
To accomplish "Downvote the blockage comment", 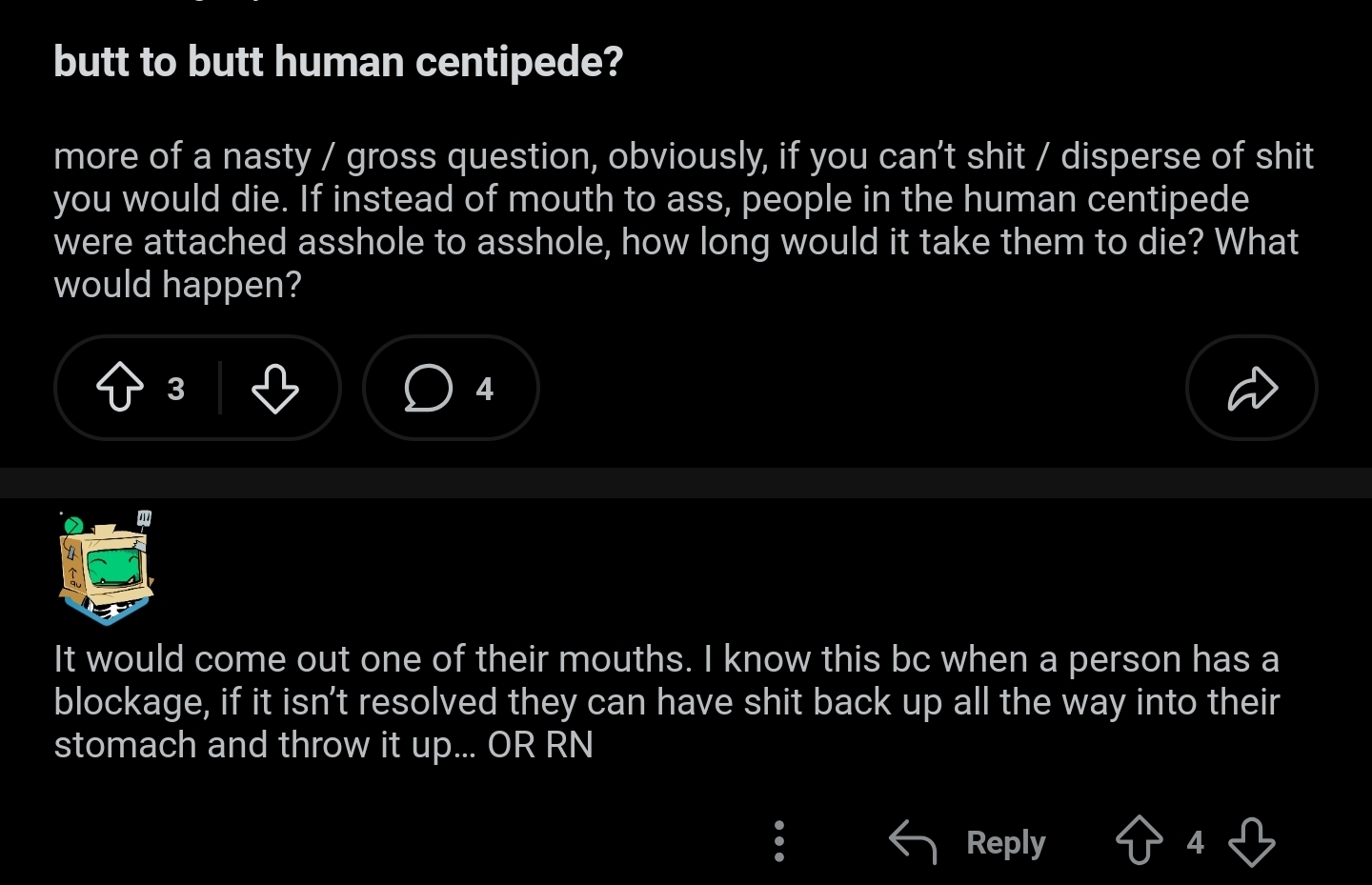I will point(1251,841).
